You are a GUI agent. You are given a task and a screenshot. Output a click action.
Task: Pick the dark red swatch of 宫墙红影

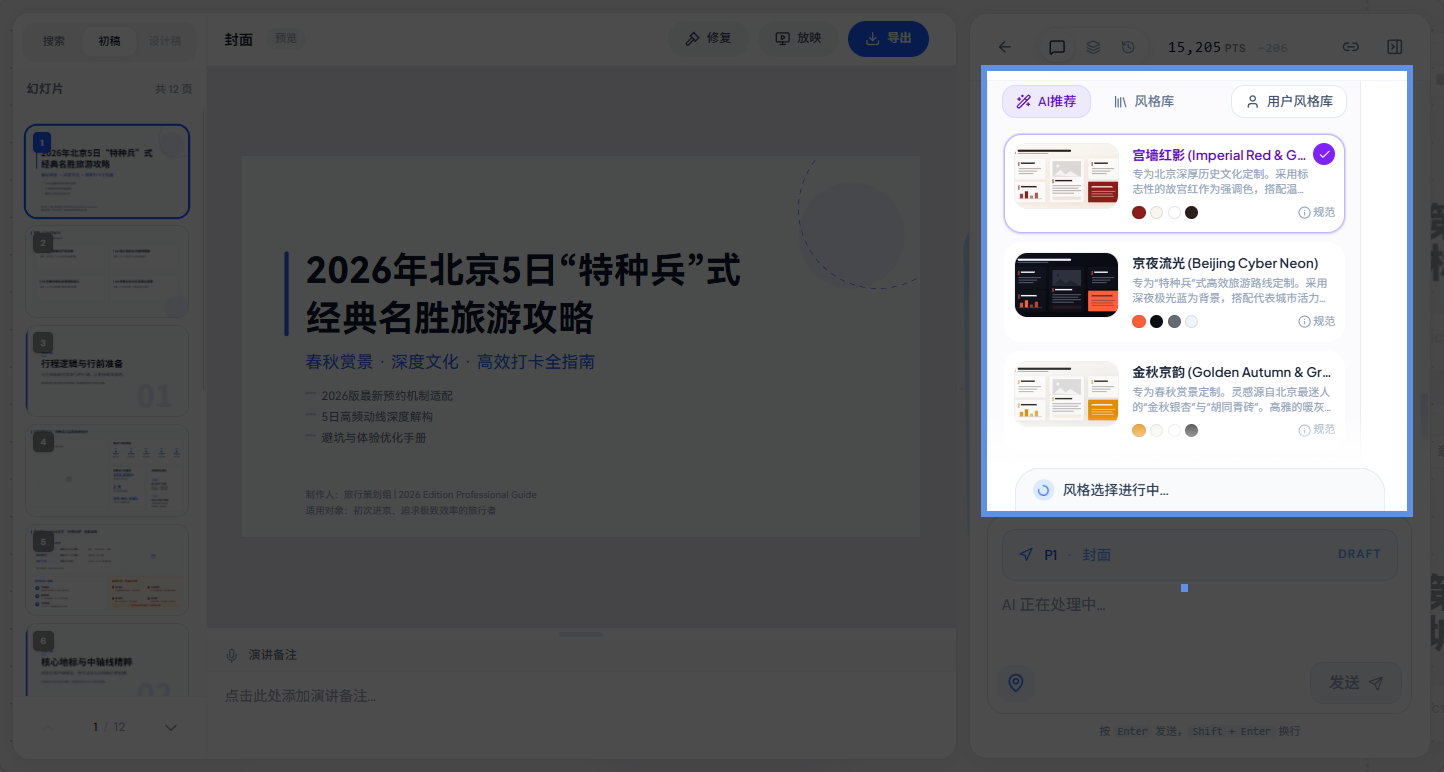pos(1139,212)
